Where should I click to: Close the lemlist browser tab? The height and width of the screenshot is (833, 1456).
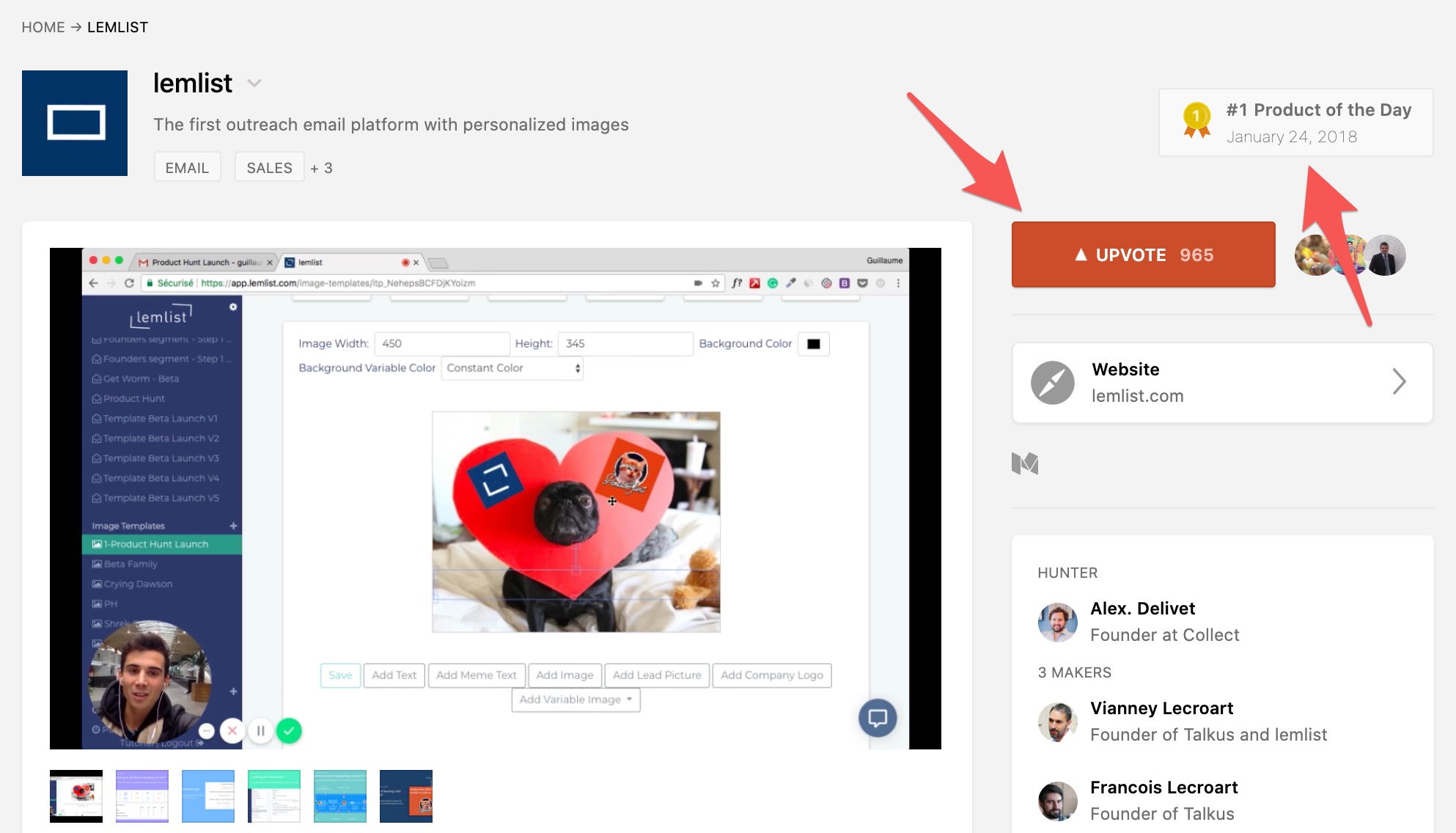coord(416,263)
